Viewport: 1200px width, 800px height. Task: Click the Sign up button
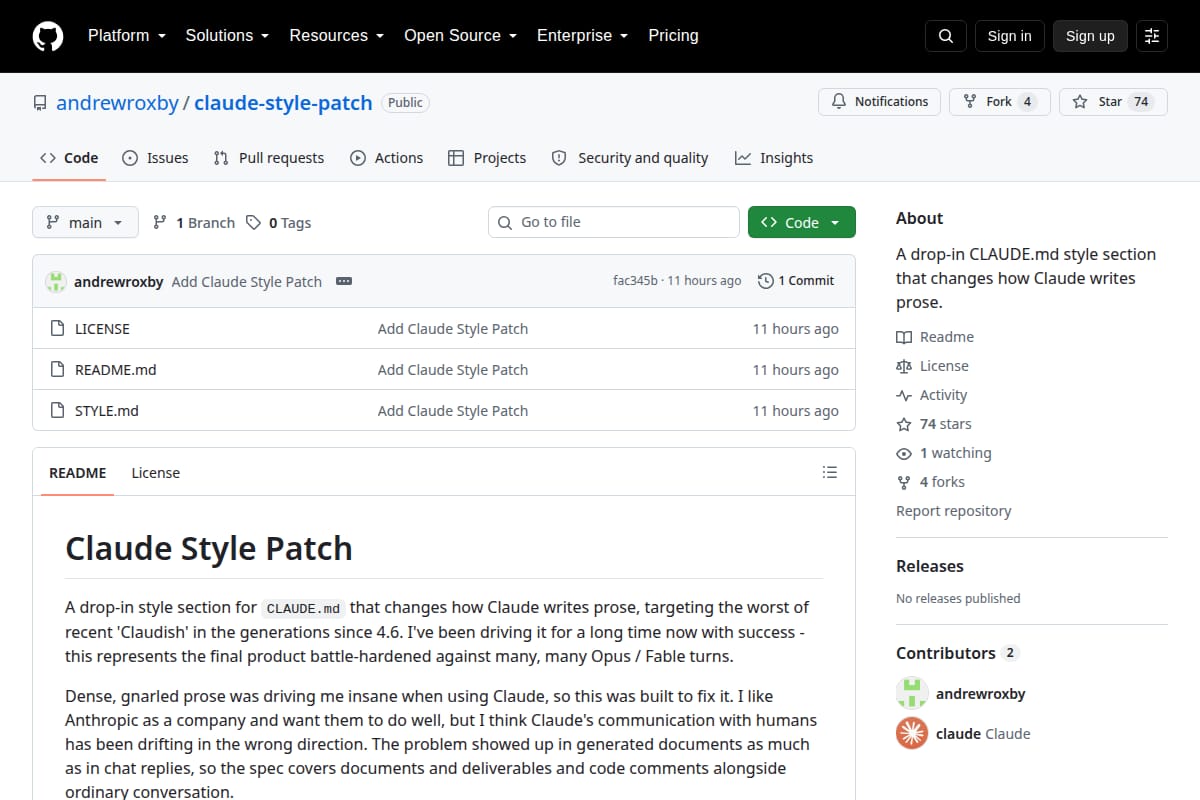1090,36
